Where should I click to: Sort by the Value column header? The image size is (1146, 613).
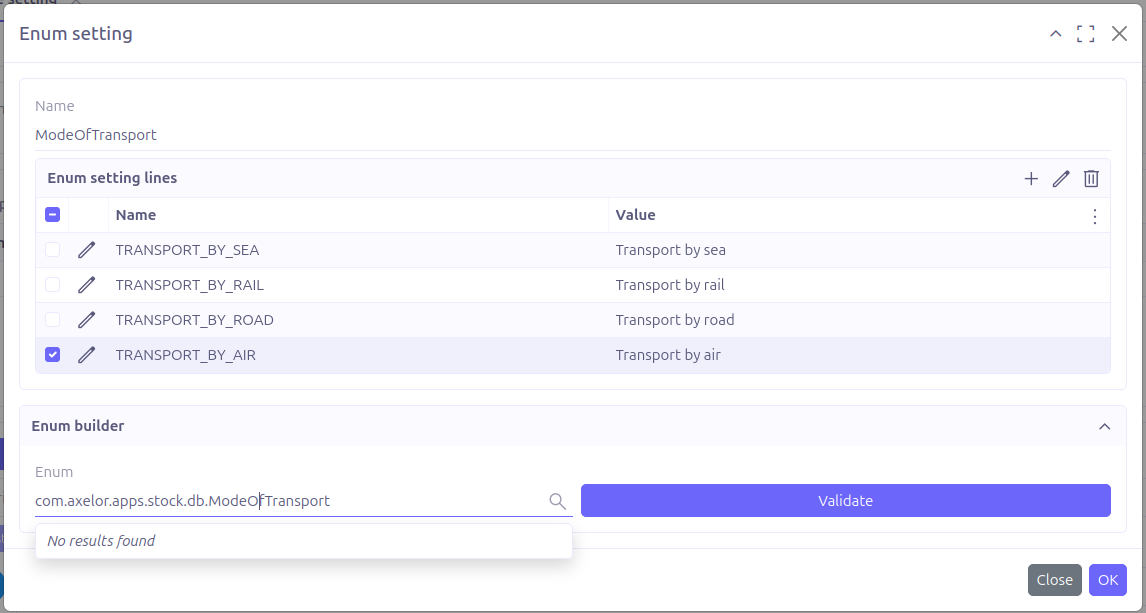pyautogui.click(x=635, y=215)
